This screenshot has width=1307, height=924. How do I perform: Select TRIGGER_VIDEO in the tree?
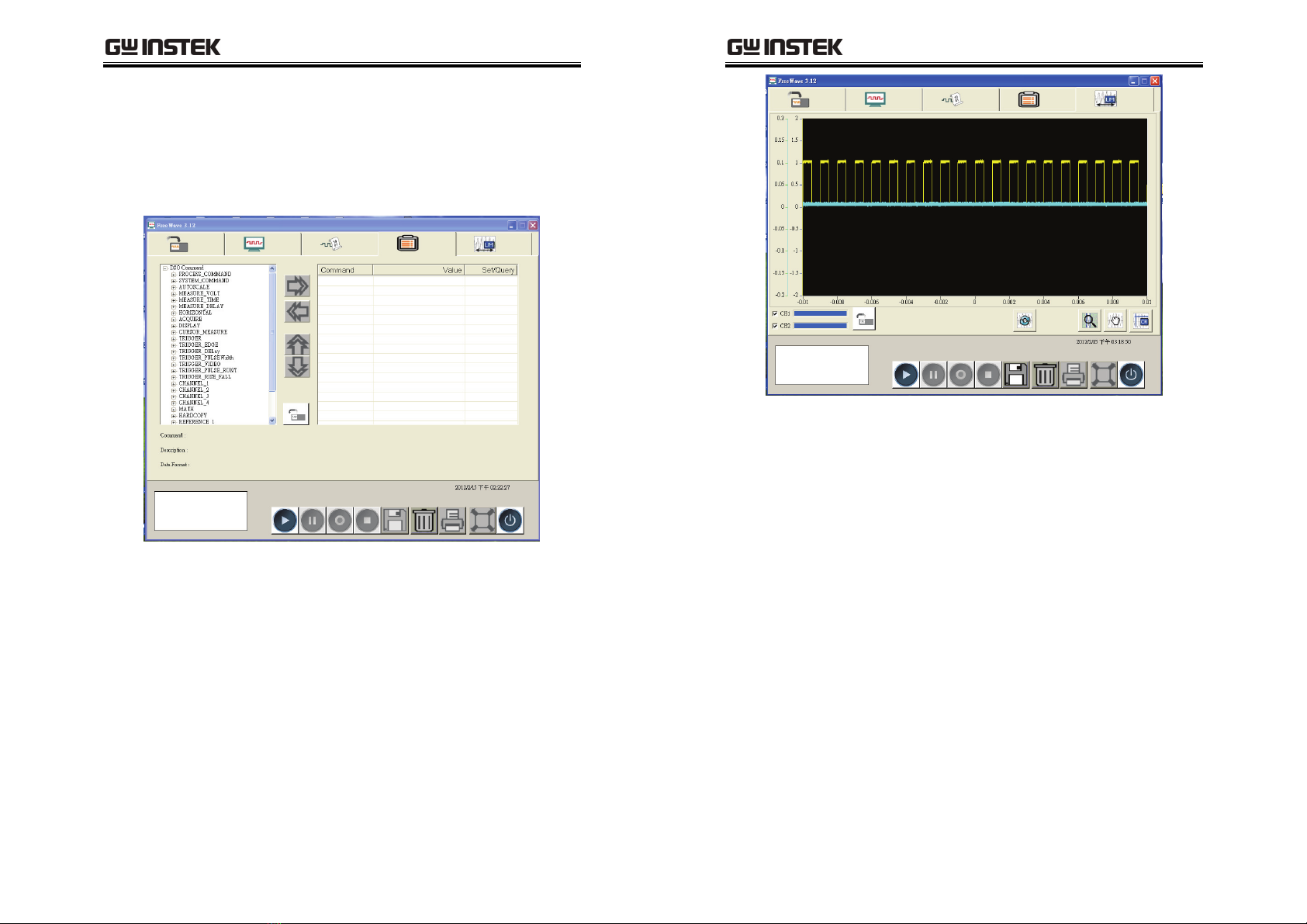pyautogui.click(x=200, y=364)
